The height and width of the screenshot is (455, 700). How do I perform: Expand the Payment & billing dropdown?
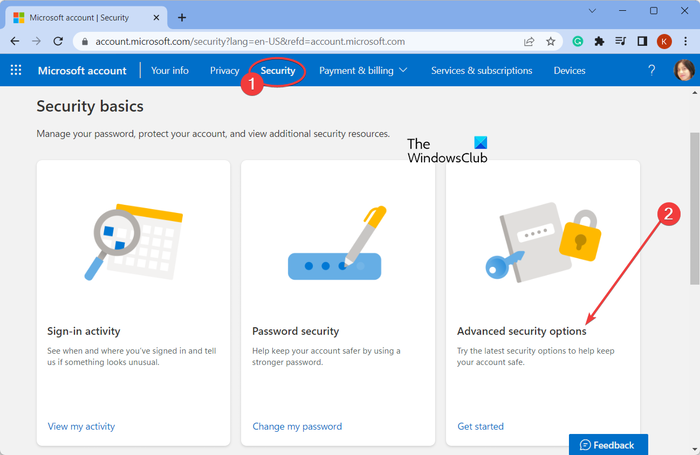[363, 71]
